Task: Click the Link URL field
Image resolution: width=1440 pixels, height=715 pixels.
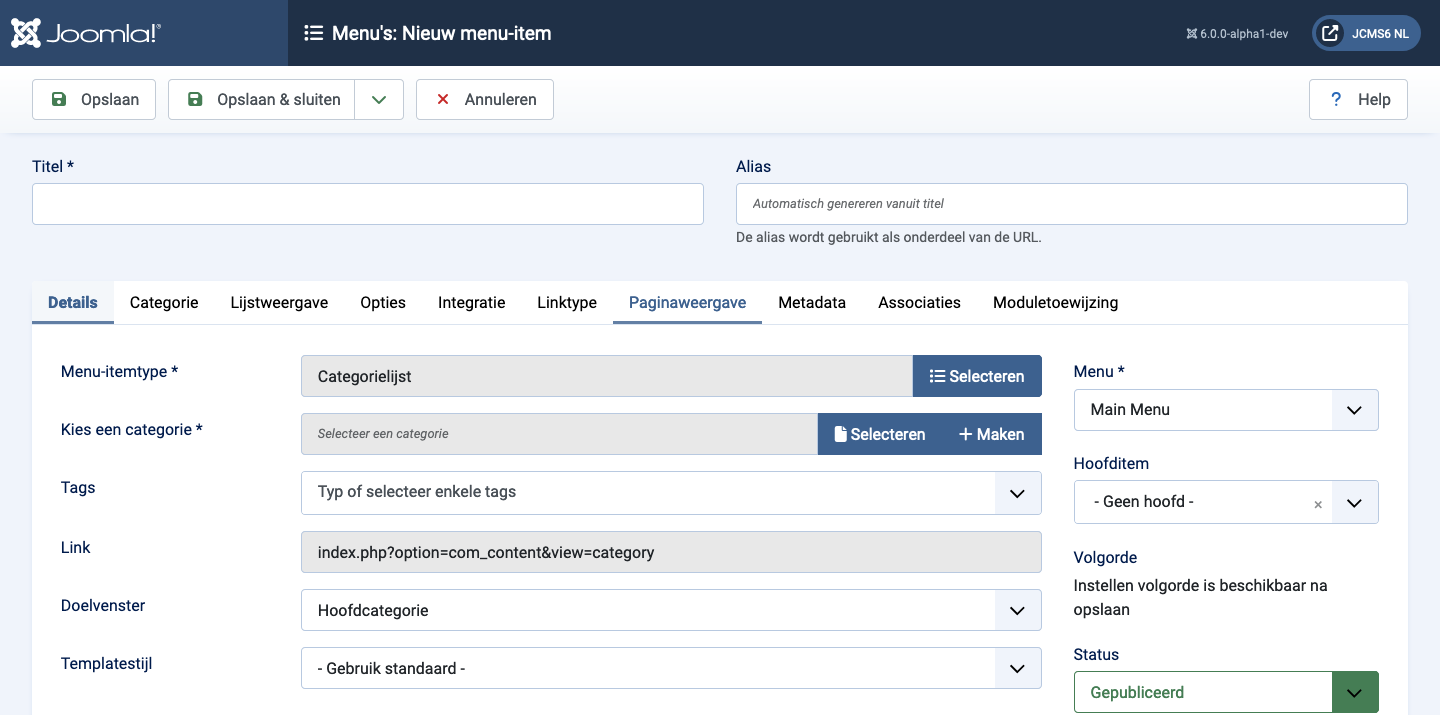Action: coord(671,552)
